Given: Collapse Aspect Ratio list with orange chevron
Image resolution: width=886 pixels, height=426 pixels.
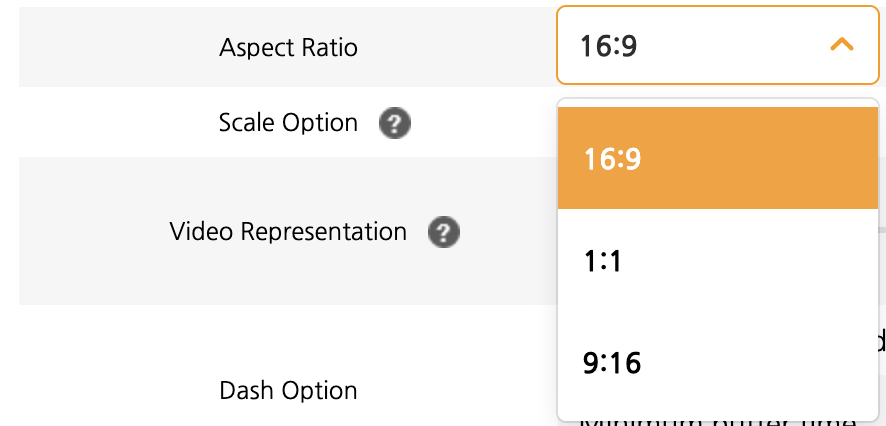Looking at the screenshot, I should tap(841, 46).
